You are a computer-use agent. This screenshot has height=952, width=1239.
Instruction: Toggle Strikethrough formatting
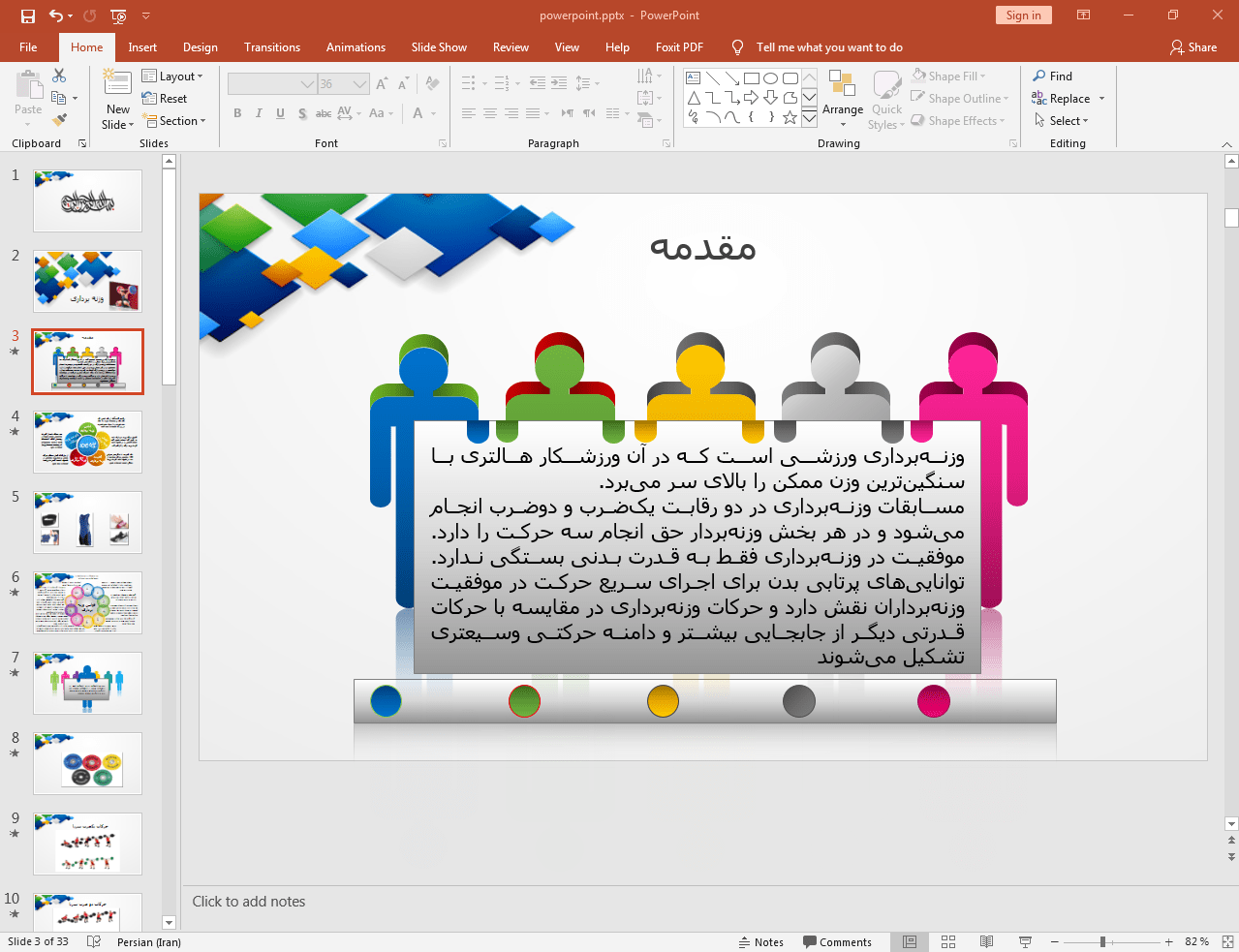[324, 113]
